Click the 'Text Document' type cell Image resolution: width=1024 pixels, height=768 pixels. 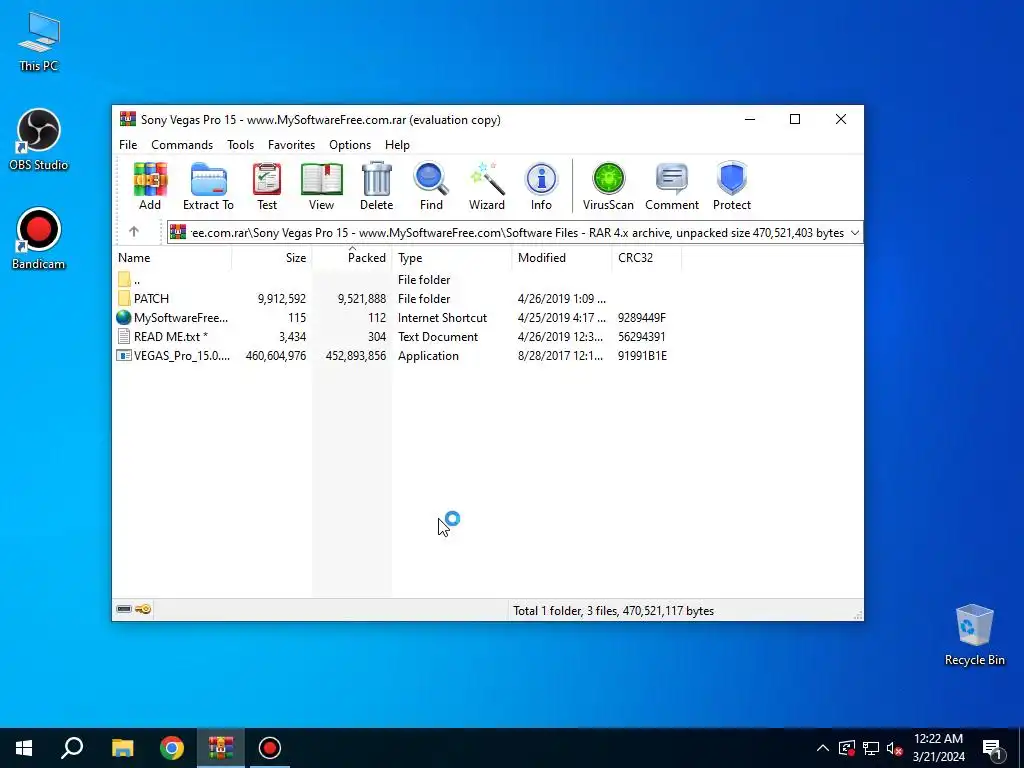click(438, 337)
